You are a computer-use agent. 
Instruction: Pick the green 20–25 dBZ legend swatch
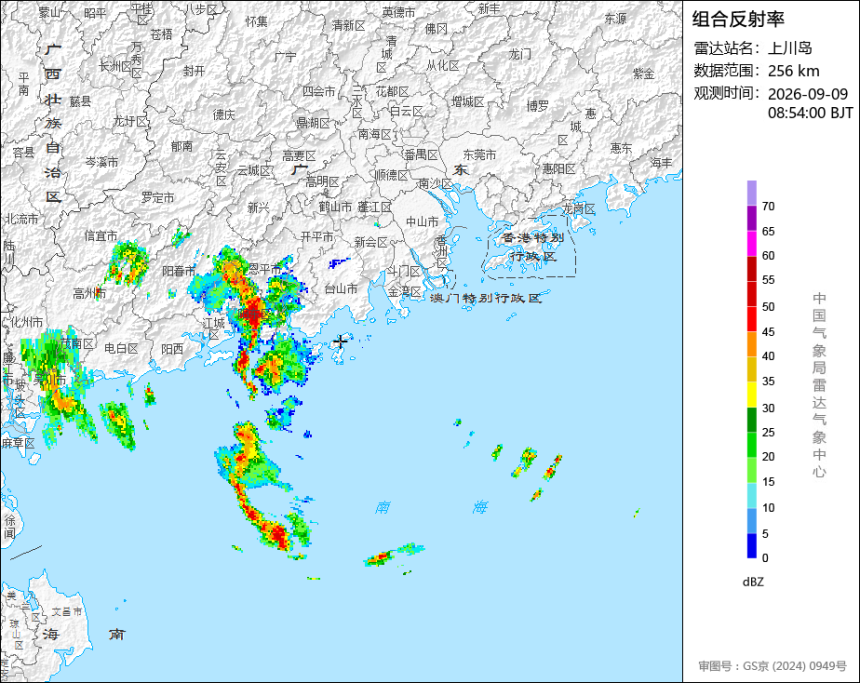[x=751, y=445]
